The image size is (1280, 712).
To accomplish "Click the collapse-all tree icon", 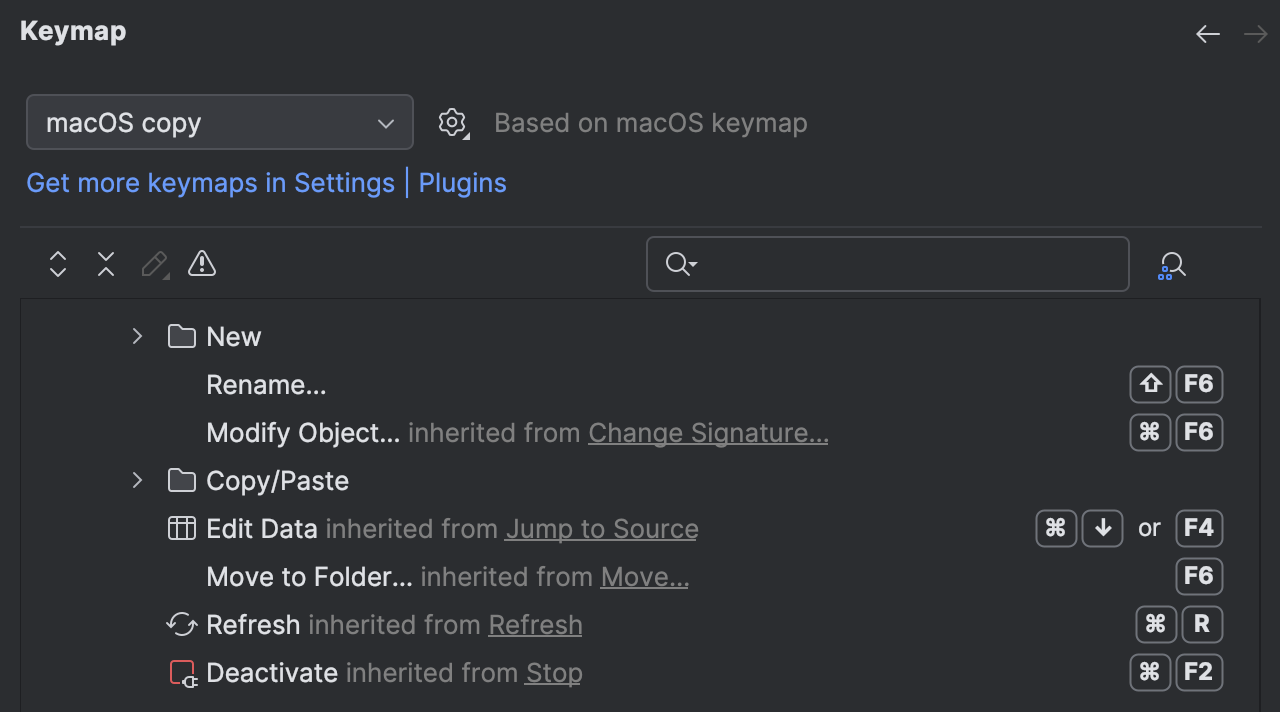I will [x=105, y=264].
